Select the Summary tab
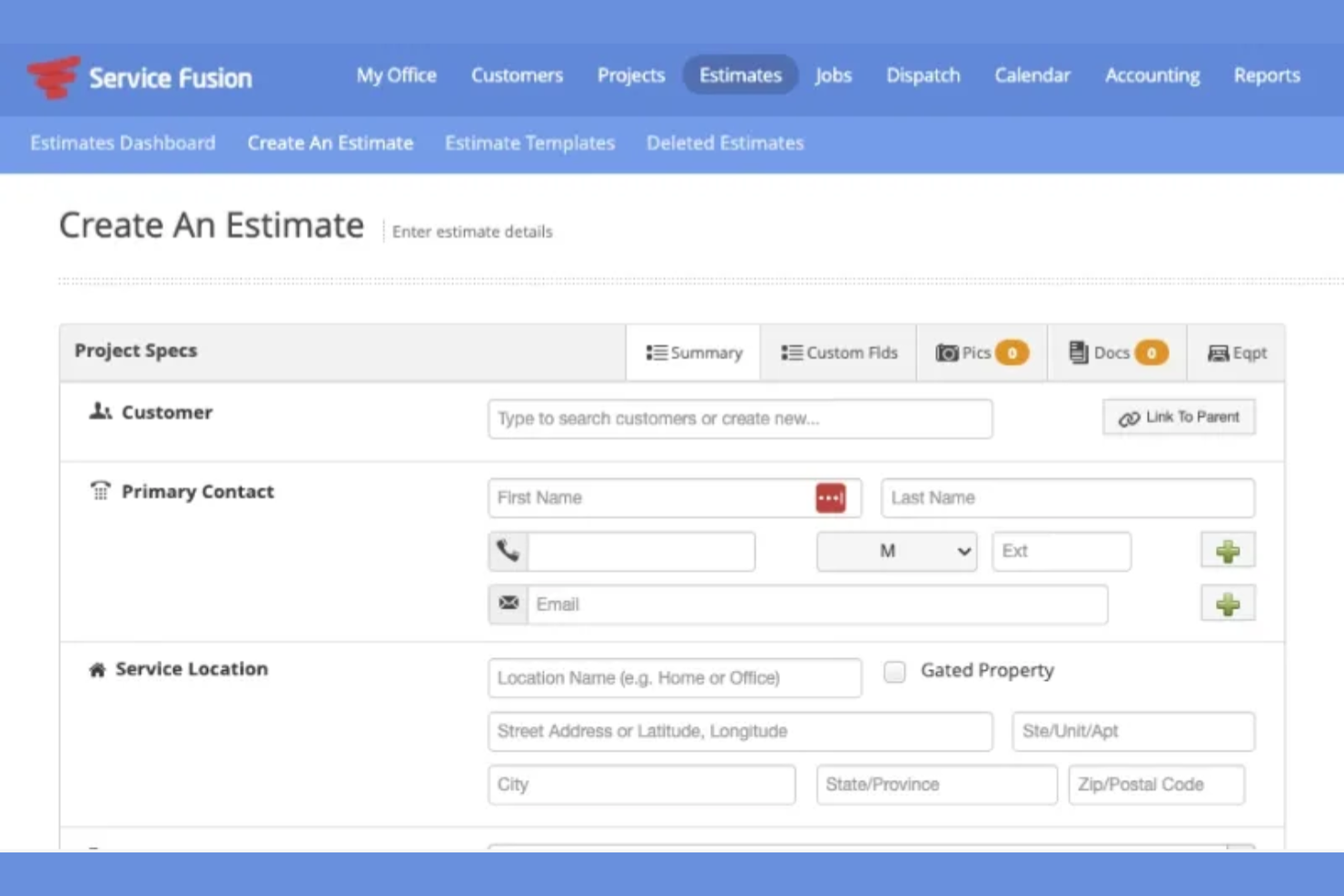The image size is (1344, 896). (x=693, y=352)
